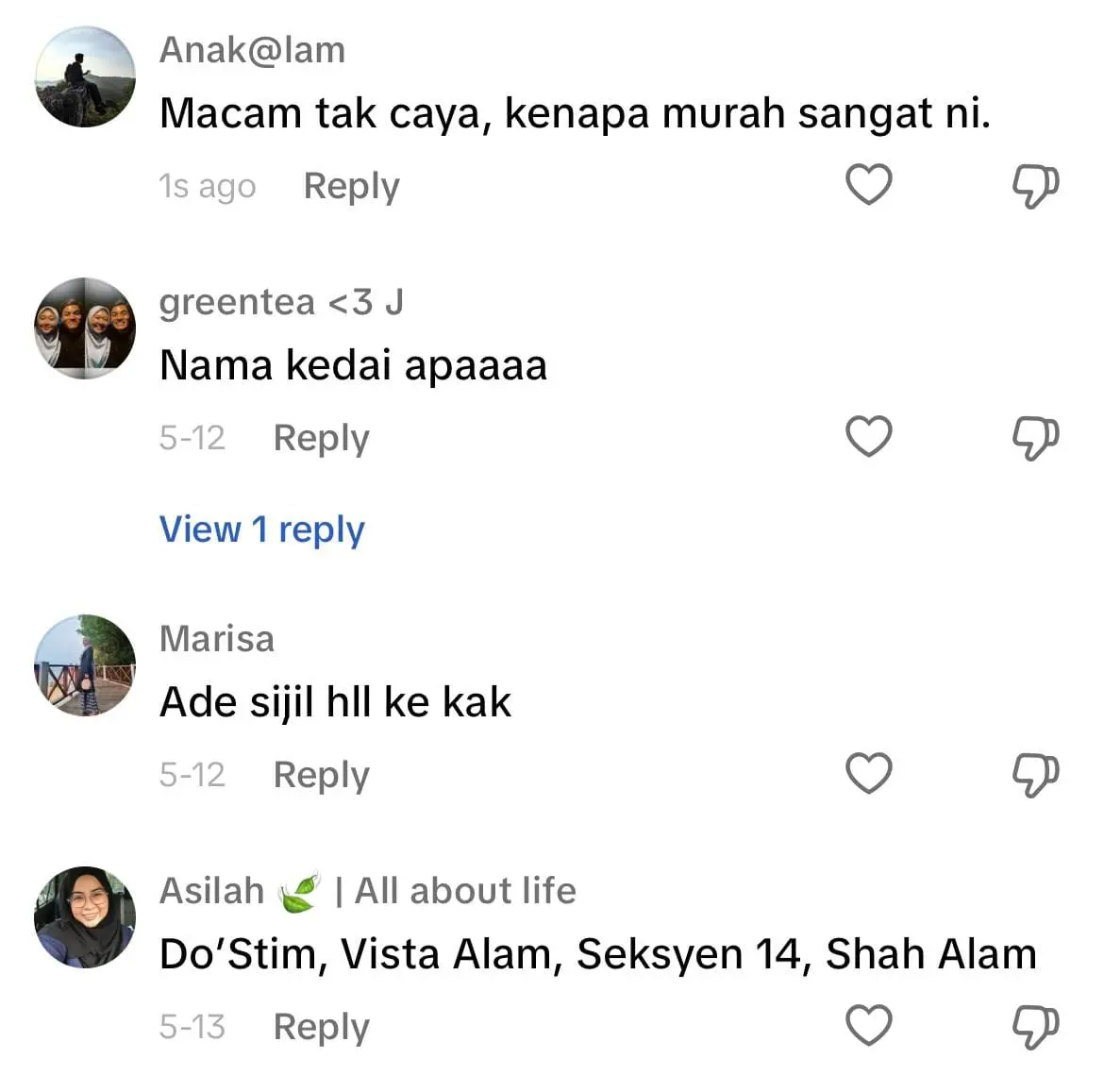This screenshot has height=1092, width=1104.
Task: Dislike Asilah's Do'Stim location comment
Action: tap(1035, 1026)
